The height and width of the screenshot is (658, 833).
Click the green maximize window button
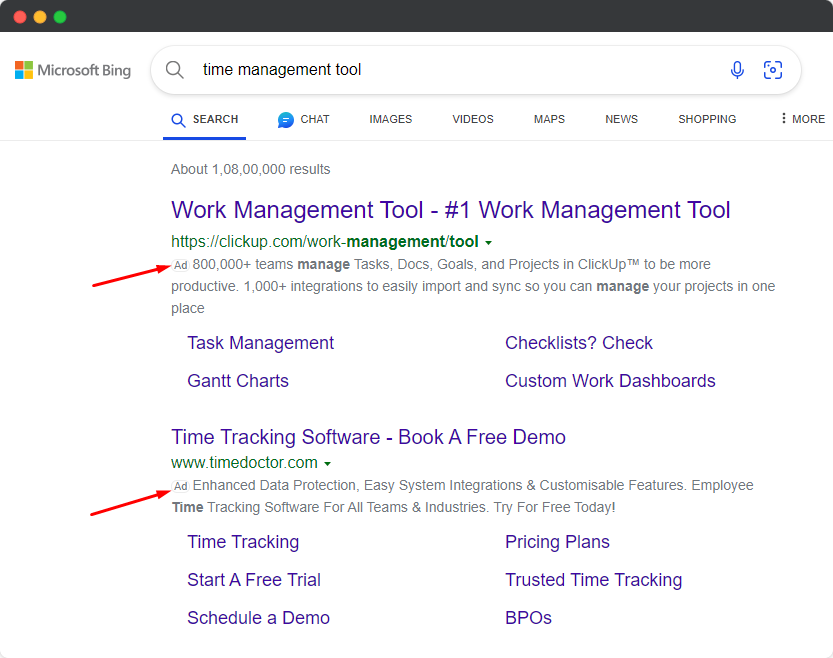(60, 17)
